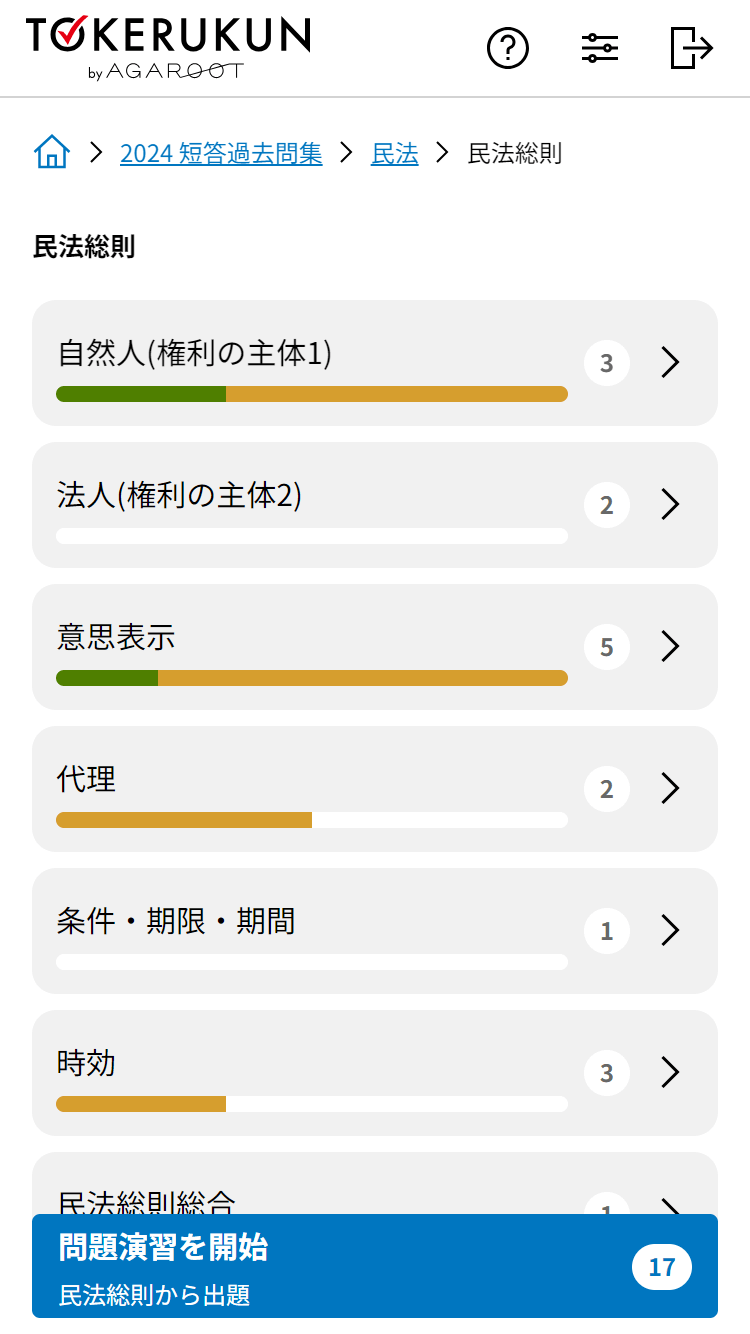Click question count badge for 意思表示
Viewport: 750px width, 1334px height.
[606, 647]
